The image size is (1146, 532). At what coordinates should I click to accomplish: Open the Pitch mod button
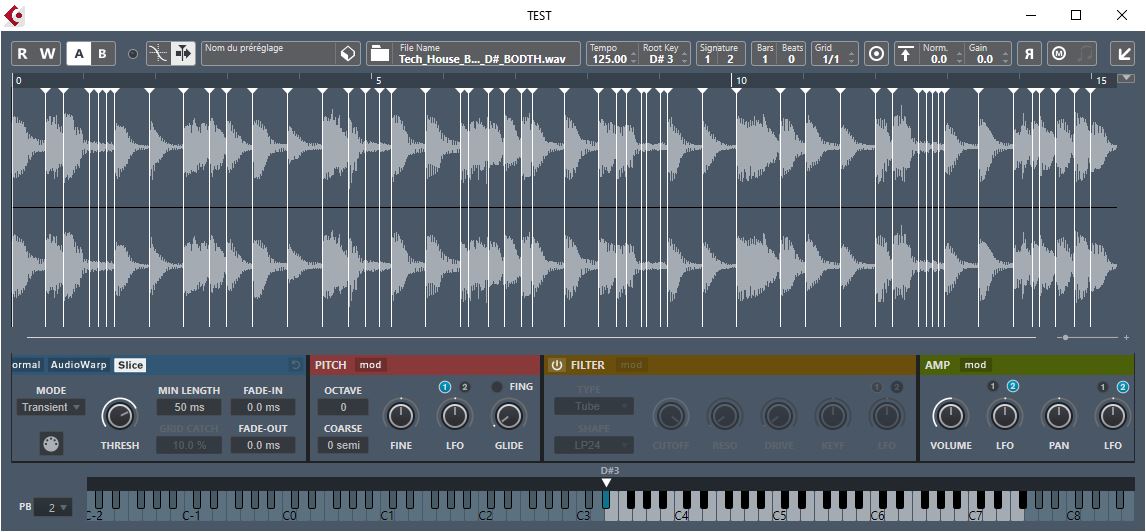coord(370,365)
